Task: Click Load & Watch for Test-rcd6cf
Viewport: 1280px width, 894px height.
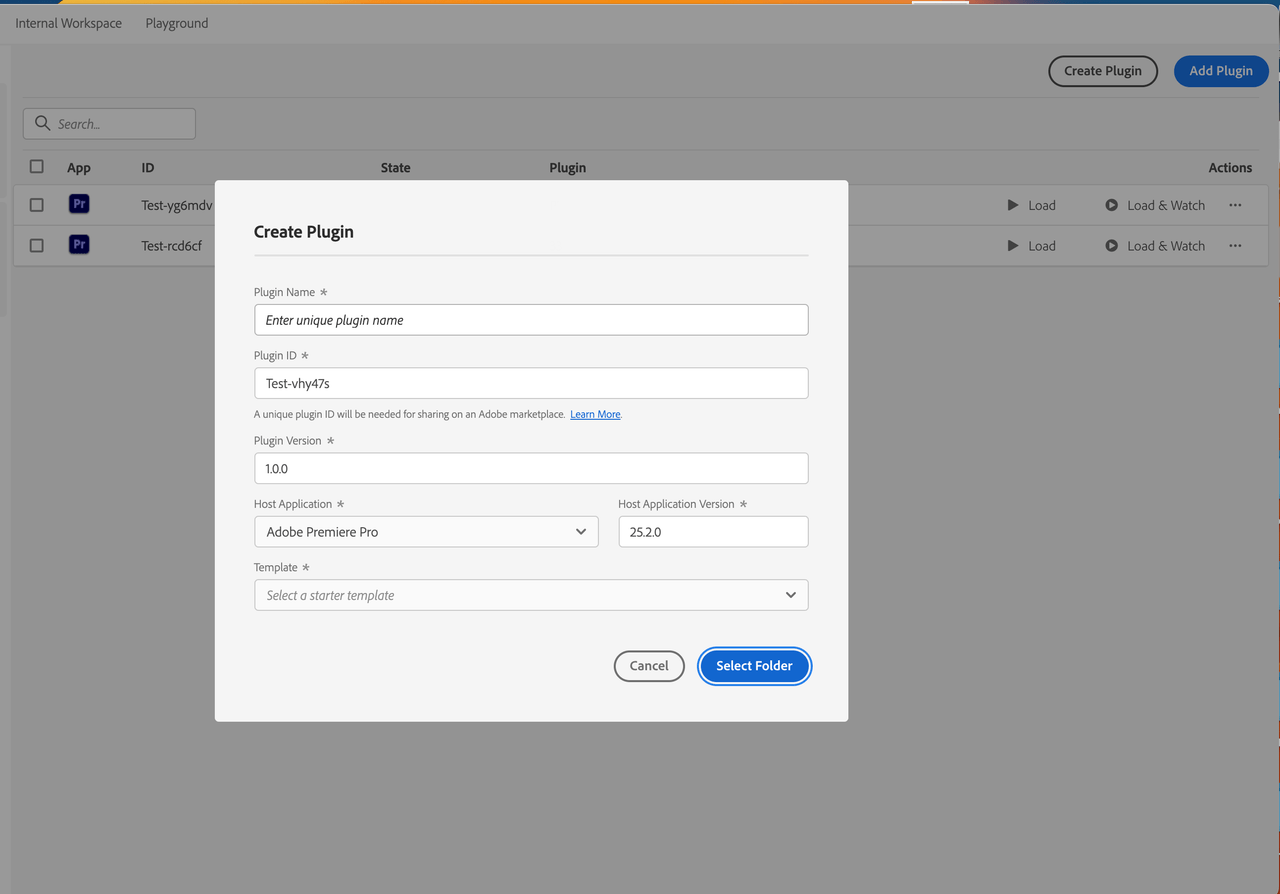Action: [1155, 245]
